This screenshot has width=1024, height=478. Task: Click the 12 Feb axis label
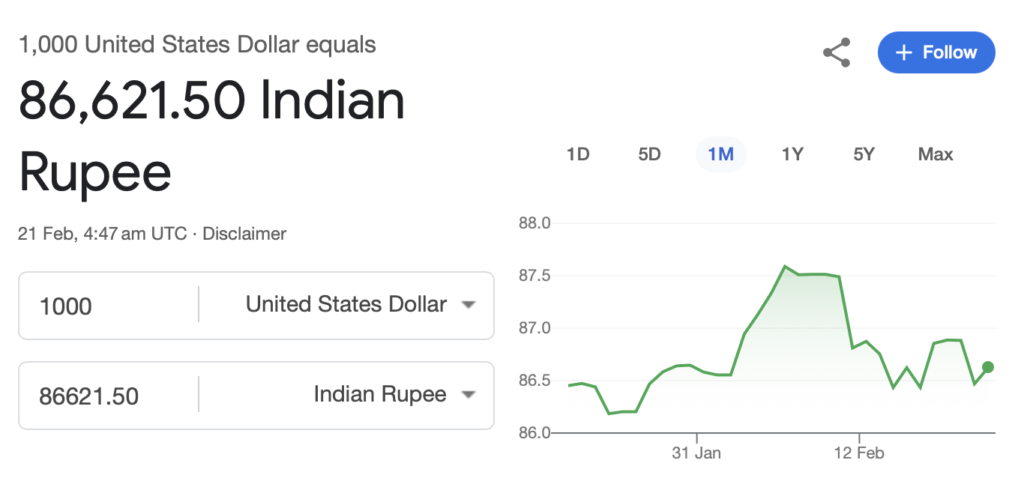coord(859,452)
